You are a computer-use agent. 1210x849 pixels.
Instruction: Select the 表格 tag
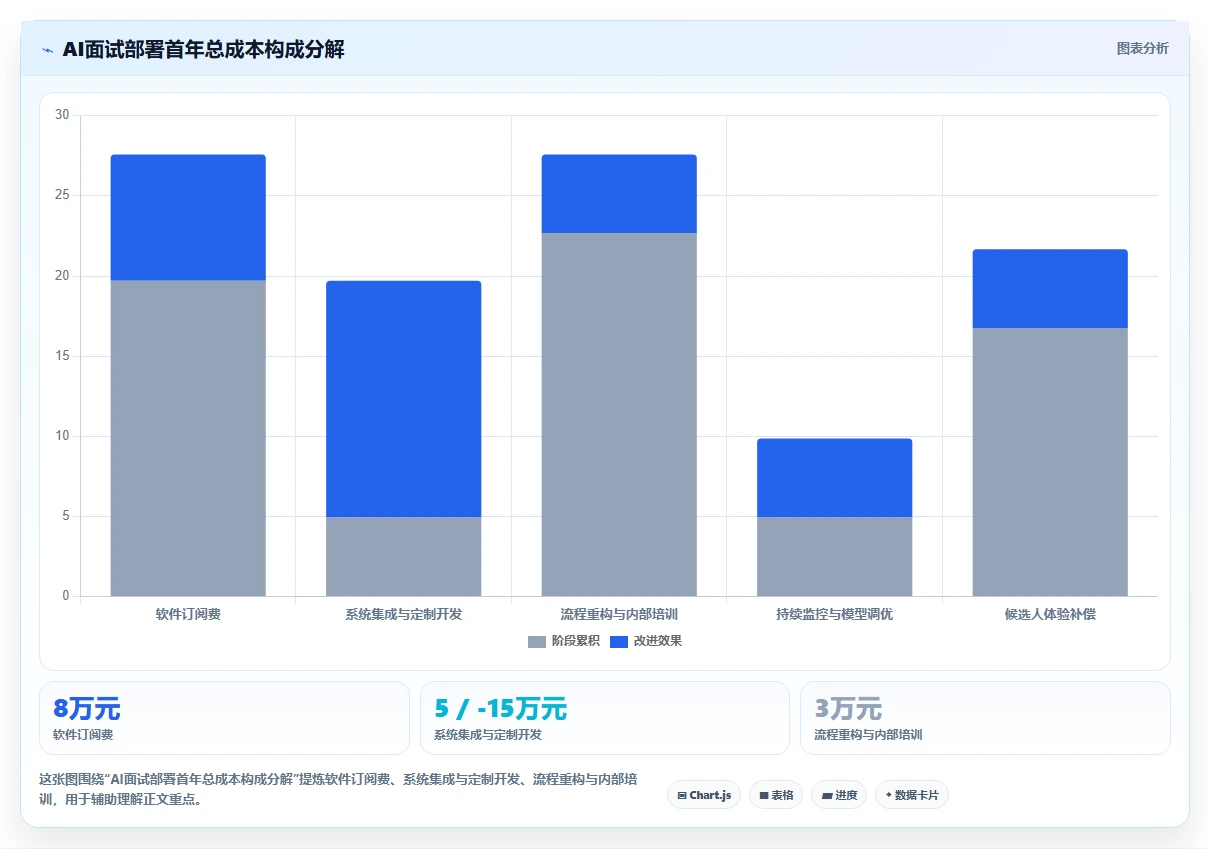click(776, 795)
